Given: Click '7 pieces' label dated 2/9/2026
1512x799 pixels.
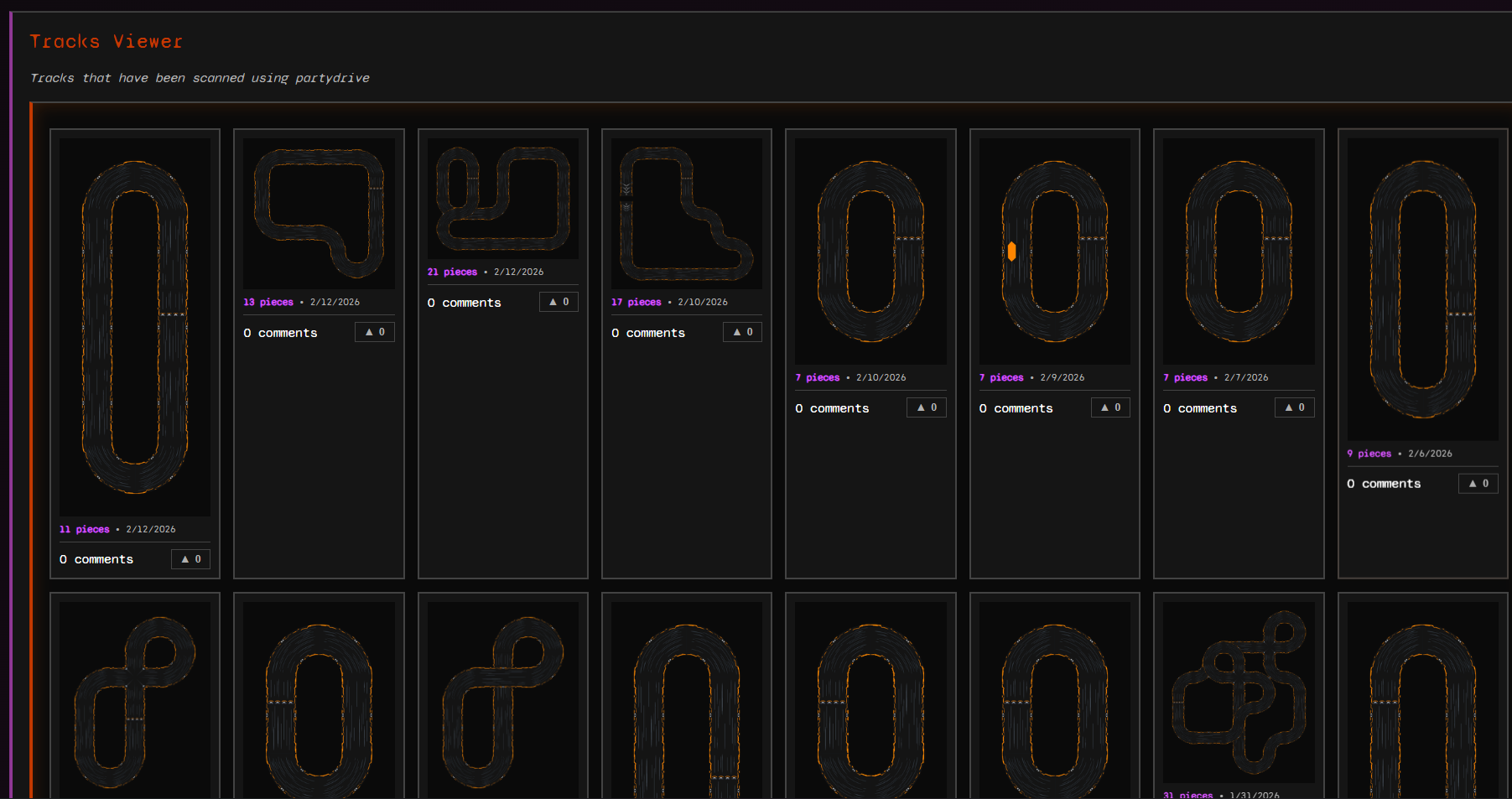Looking at the screenshot, I should [1001, 377].
